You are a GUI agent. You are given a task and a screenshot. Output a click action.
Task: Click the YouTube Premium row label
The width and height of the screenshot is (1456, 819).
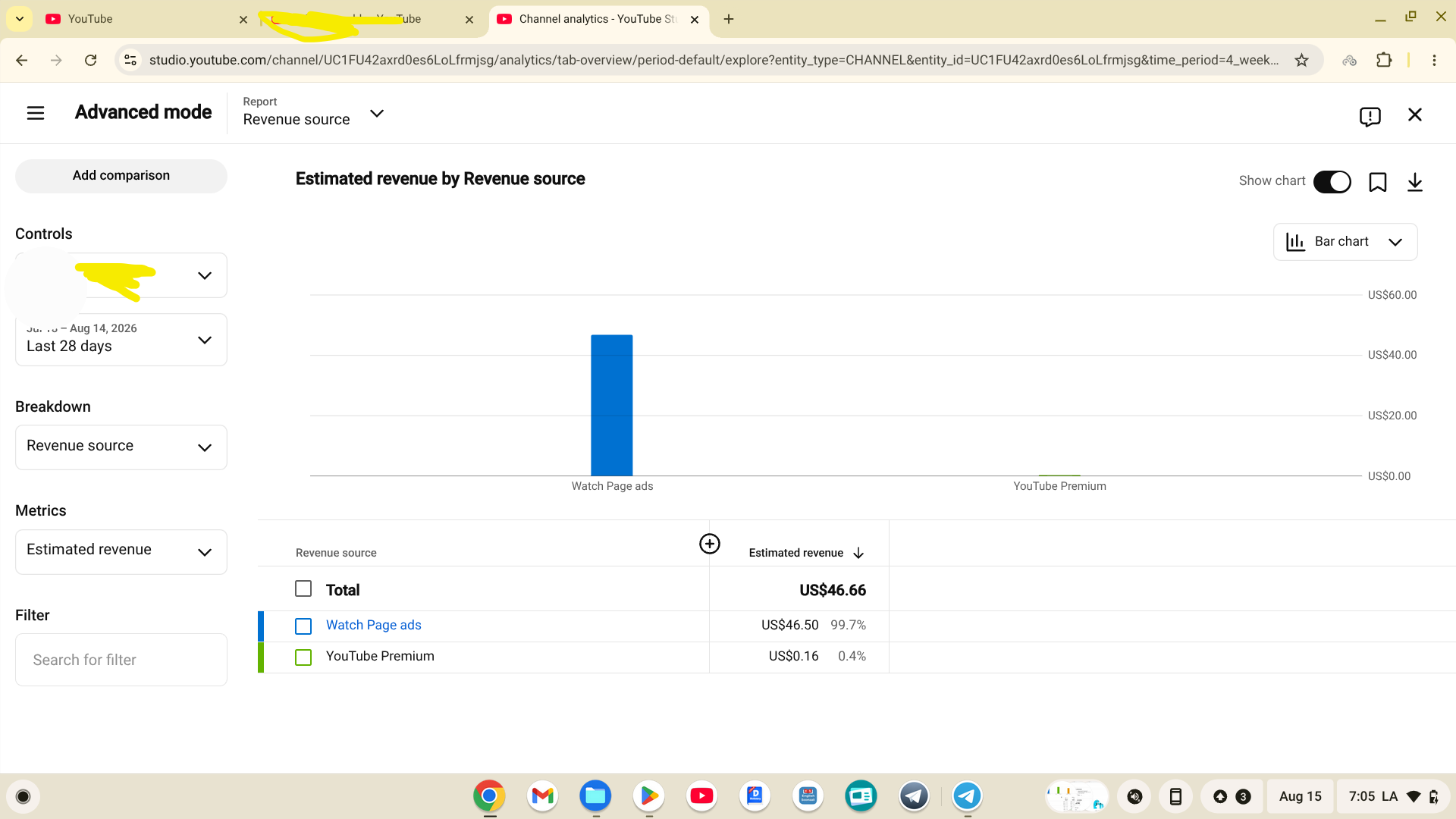(x=380, y=656)
